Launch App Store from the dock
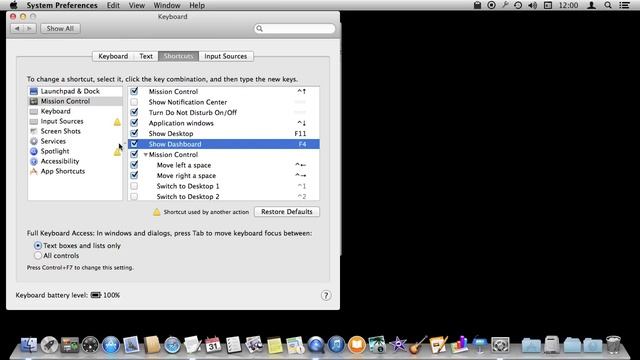 [111, 344]
